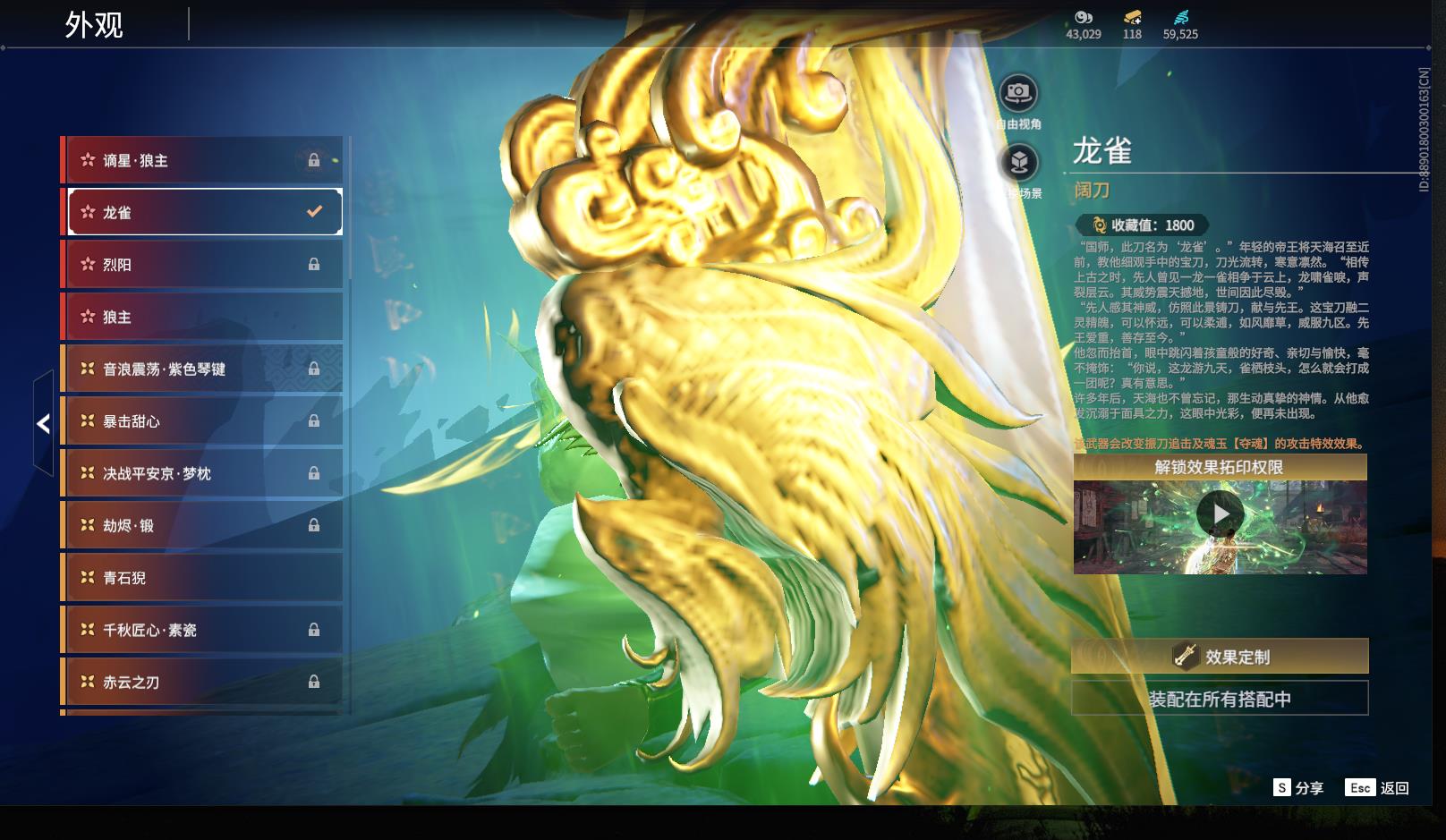
Task: Click the lock icon on 赤云之刃
Action: [314, 683]
